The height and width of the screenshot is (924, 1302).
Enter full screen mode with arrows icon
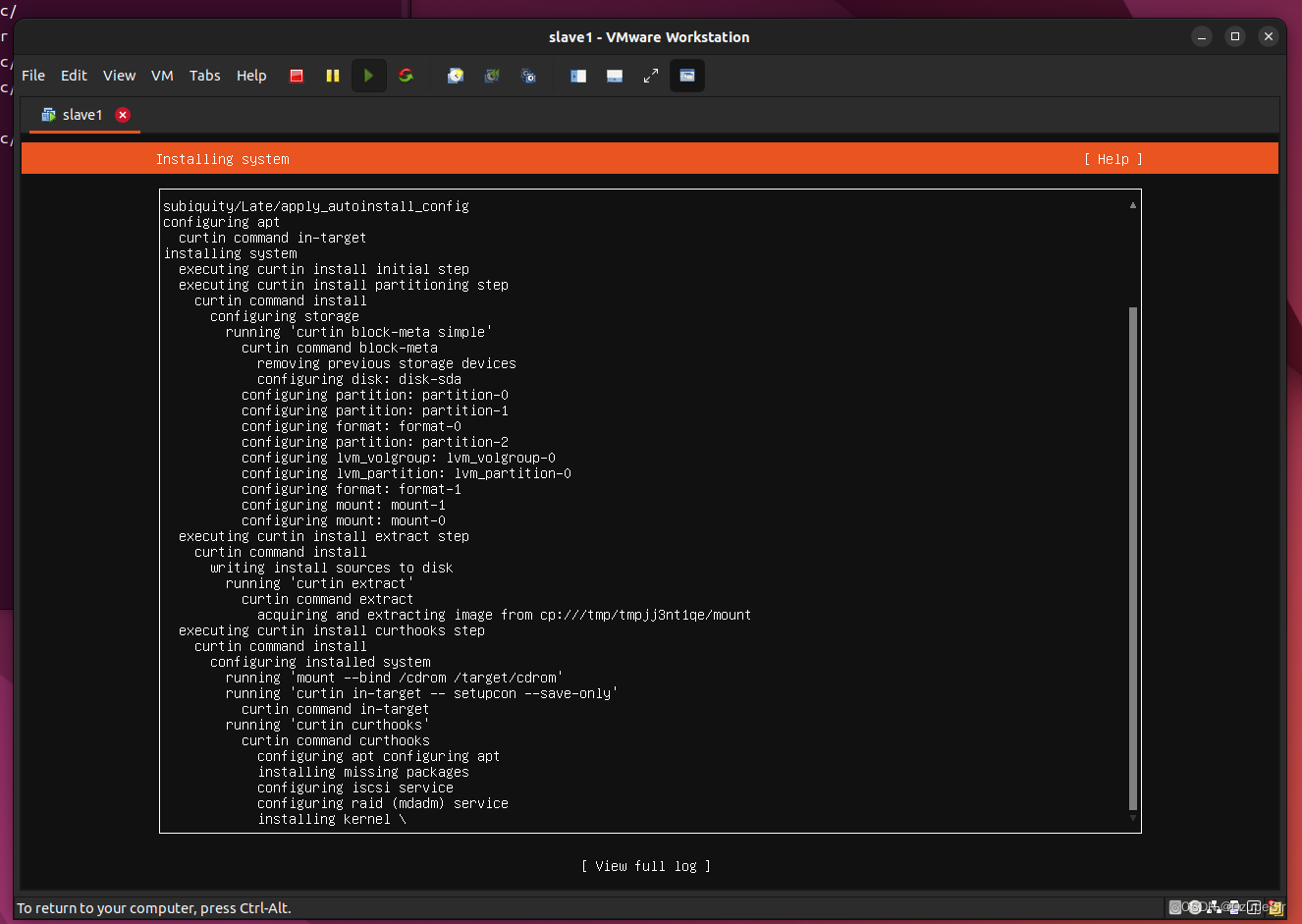click(x=650, y=76)
